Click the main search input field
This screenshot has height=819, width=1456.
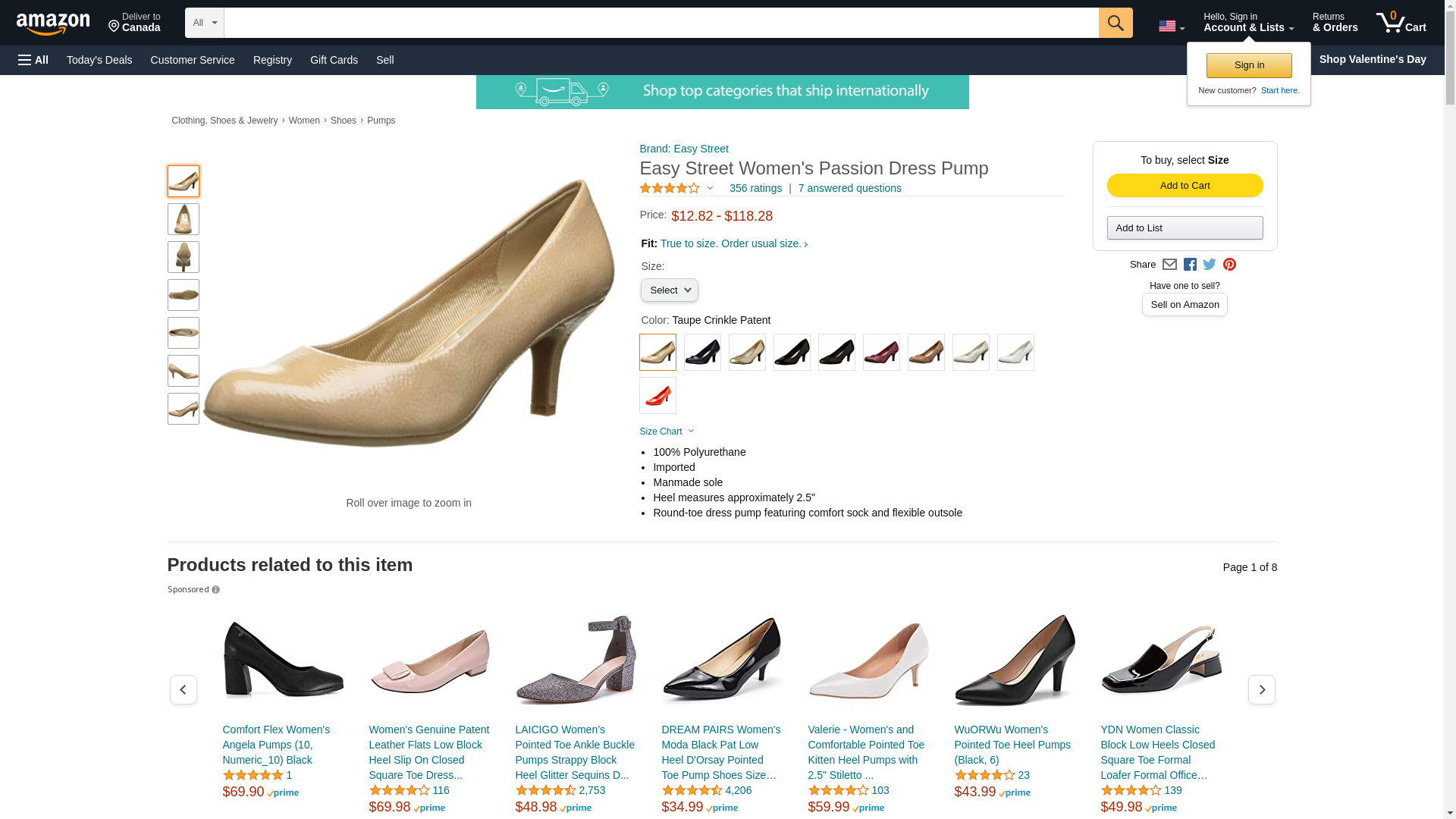pyautogui.click(x=661, y=23)
